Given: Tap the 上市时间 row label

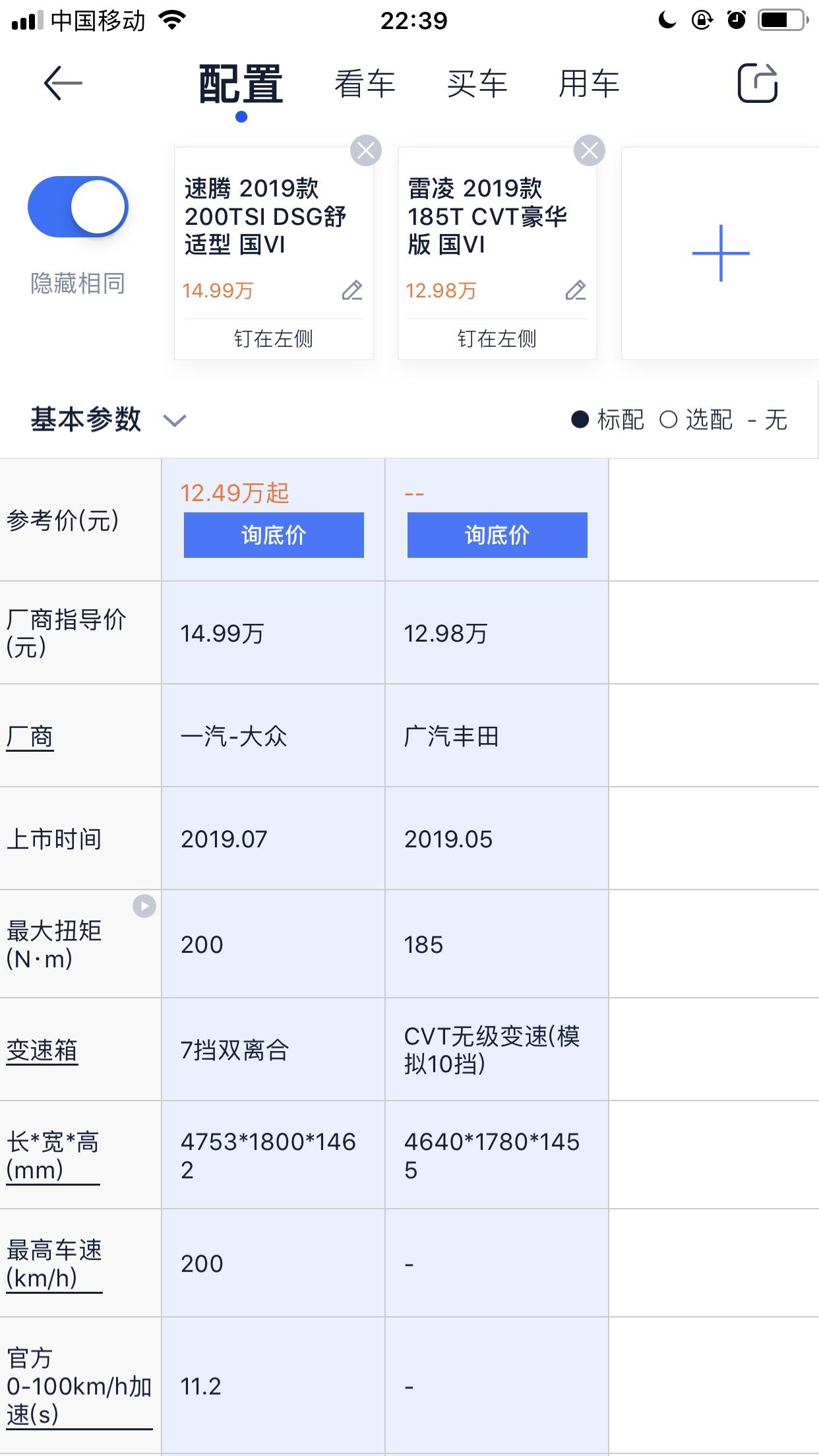Looking at the screenshot, I should click(54, 839).
